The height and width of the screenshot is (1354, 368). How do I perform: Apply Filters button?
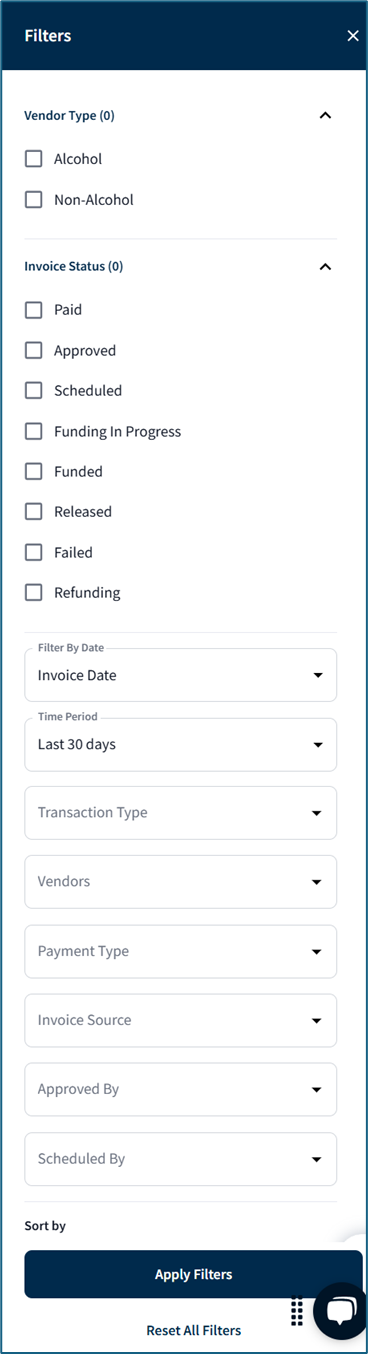194,1274
